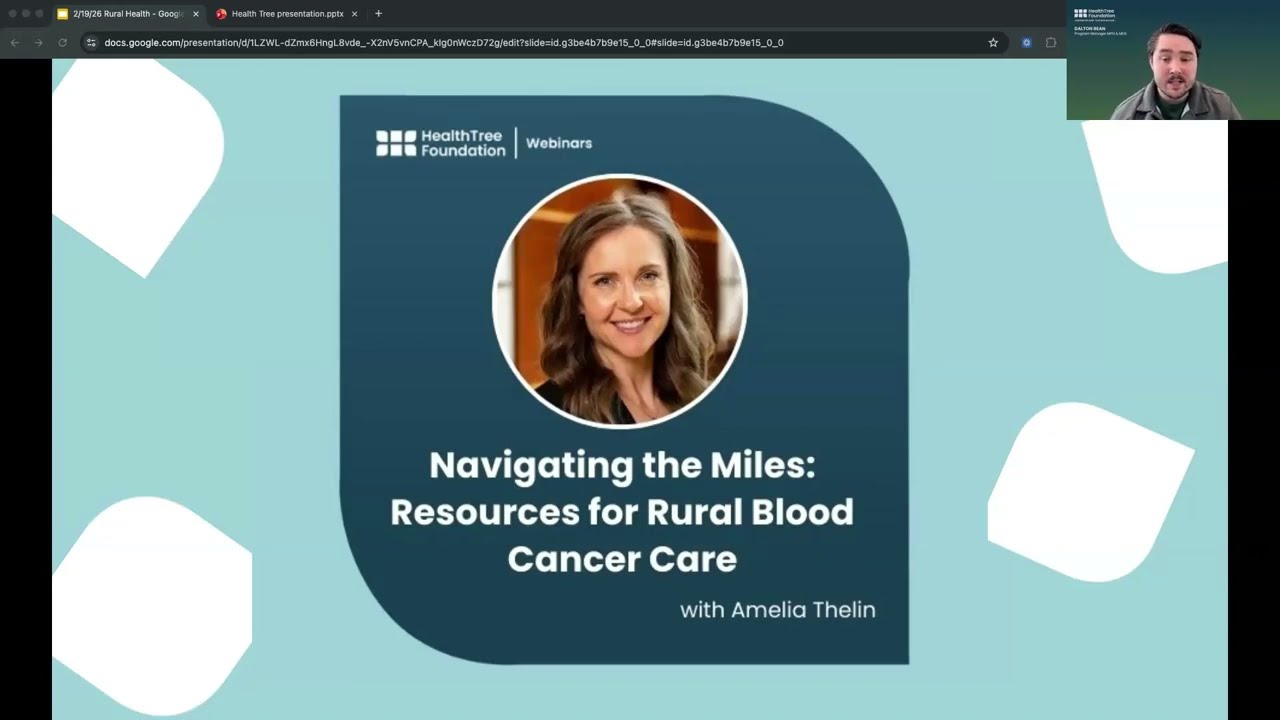The height and width of the screenshot is (720, 1280).
Task: Switch to the 2/19/26 Rural Health tab
Action: tap(128, 14)
